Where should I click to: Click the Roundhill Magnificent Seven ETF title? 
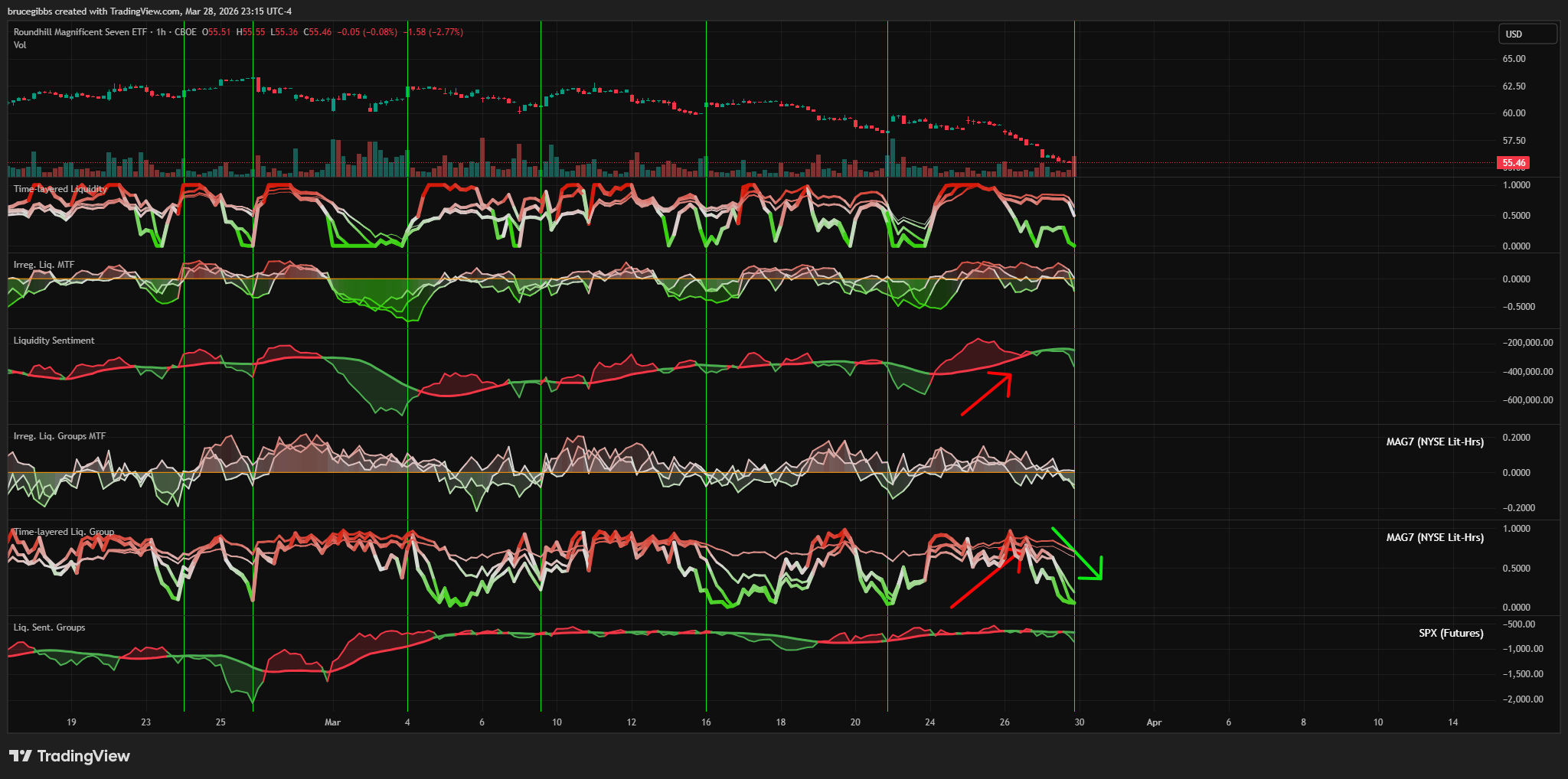[x=80, y=32]
